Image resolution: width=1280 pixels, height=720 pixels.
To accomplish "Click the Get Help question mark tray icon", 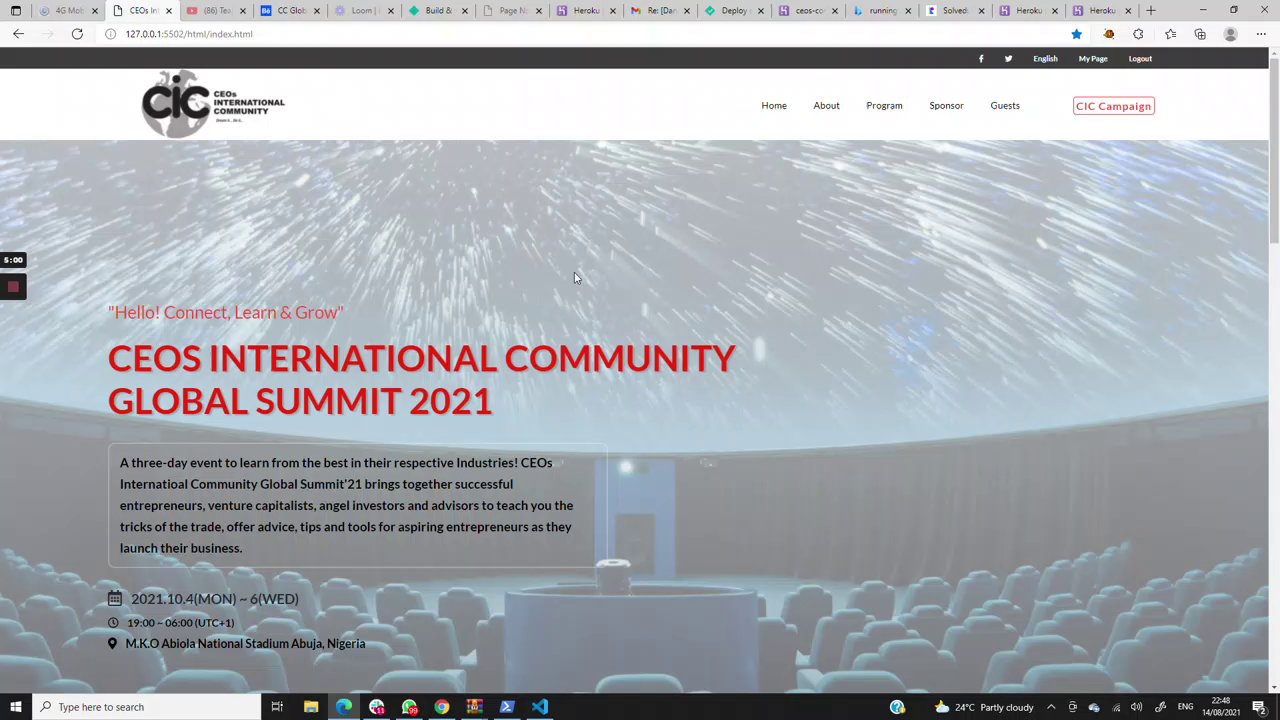I will click(897, 707).
